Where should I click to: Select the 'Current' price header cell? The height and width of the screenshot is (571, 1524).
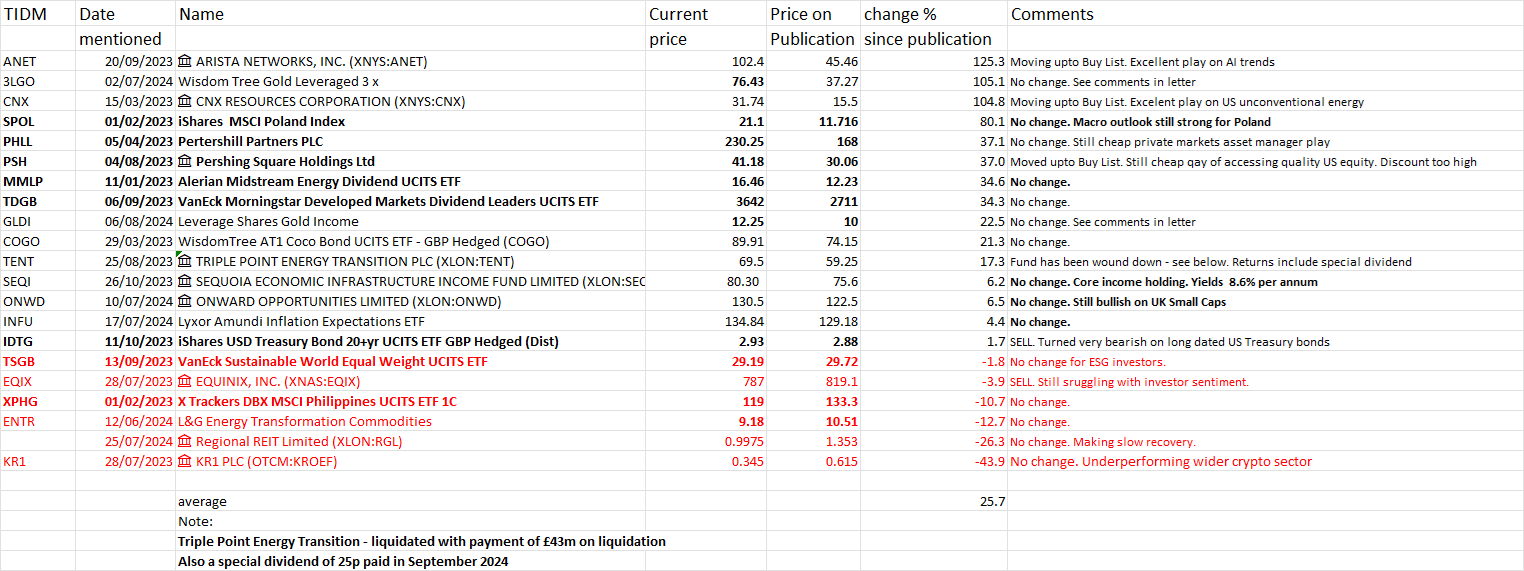point(706,14)
